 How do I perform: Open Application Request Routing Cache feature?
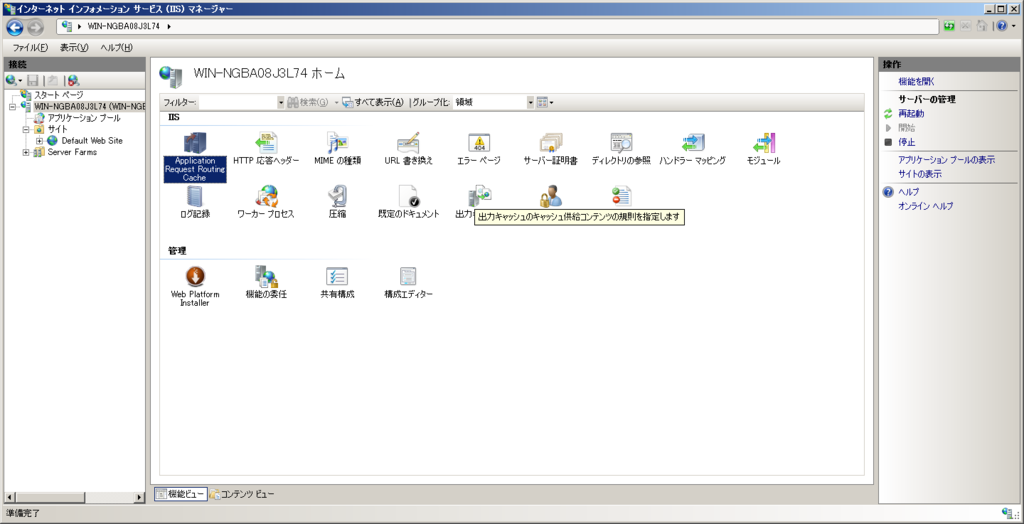coord(194,145)
